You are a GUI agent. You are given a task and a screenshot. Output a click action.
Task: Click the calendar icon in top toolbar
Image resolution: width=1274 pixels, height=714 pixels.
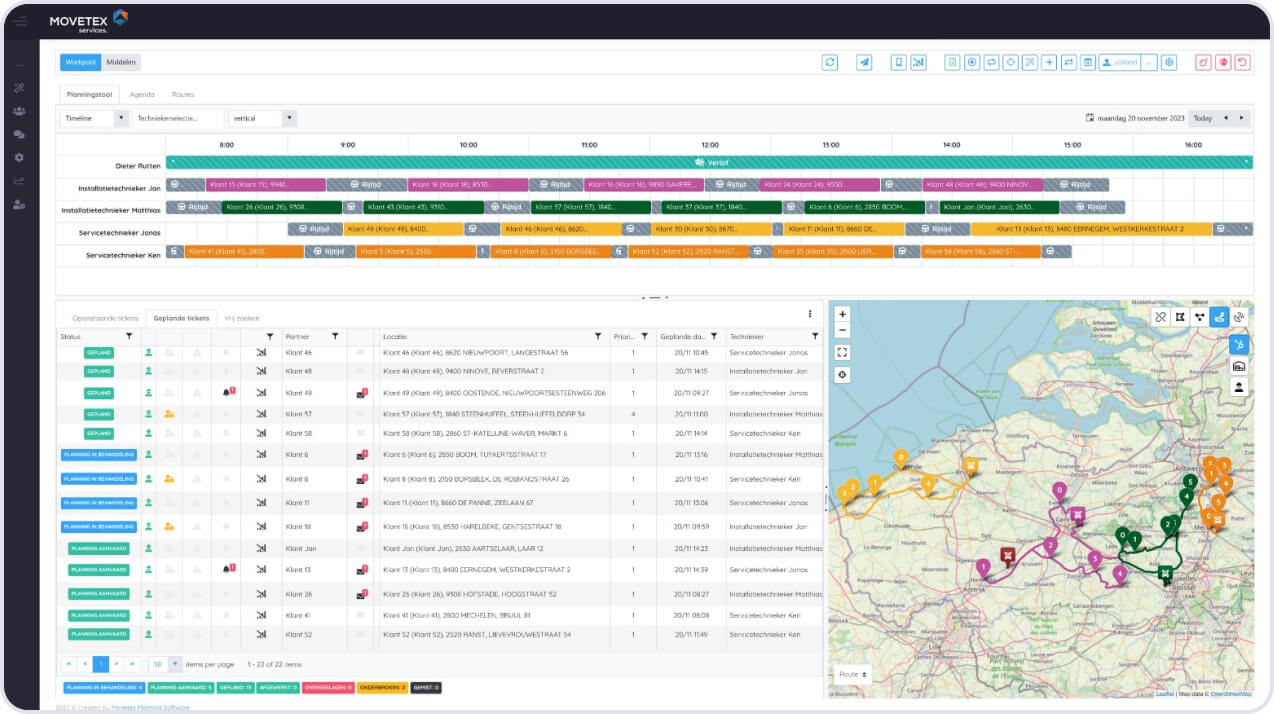coord(1088,62)
